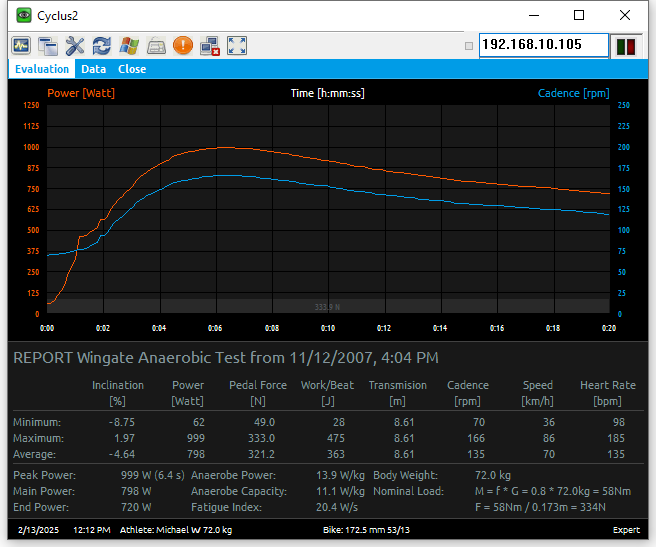Screen dimensions: 656x547
Task: Click the orange exclamation warning icon
Action: coord(183,46)
